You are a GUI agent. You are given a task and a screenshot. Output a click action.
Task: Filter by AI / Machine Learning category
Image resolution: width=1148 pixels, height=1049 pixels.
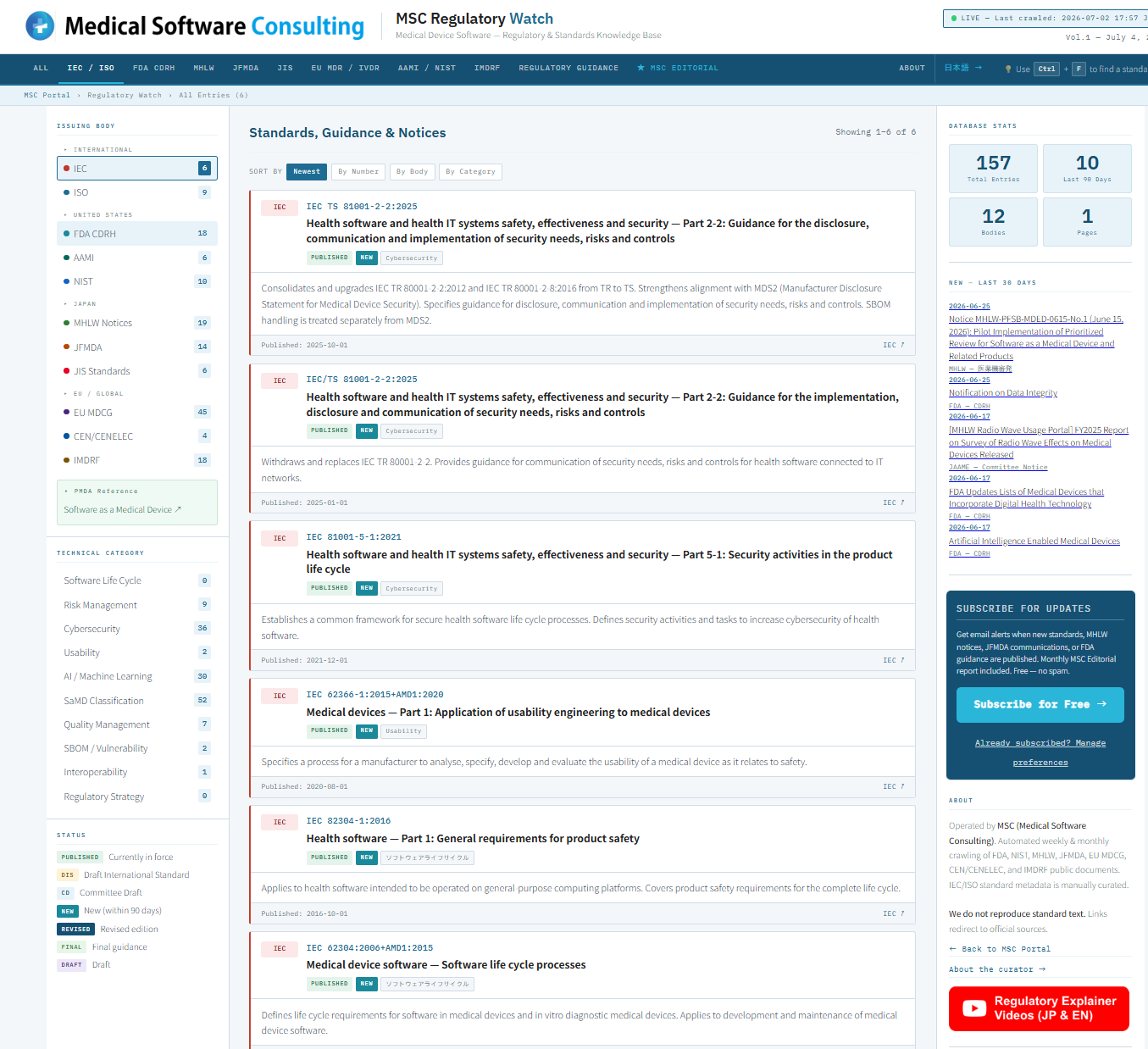pyautogui.click(x=137, y=676)
